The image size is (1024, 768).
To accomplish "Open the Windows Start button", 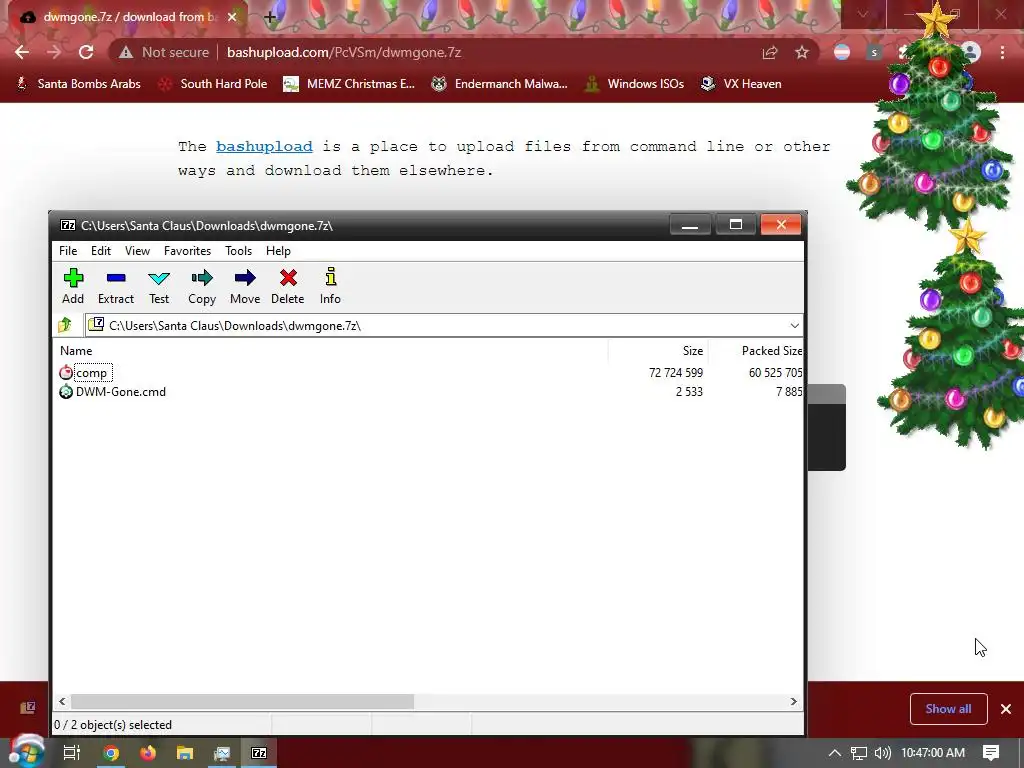I will [26, 752].
